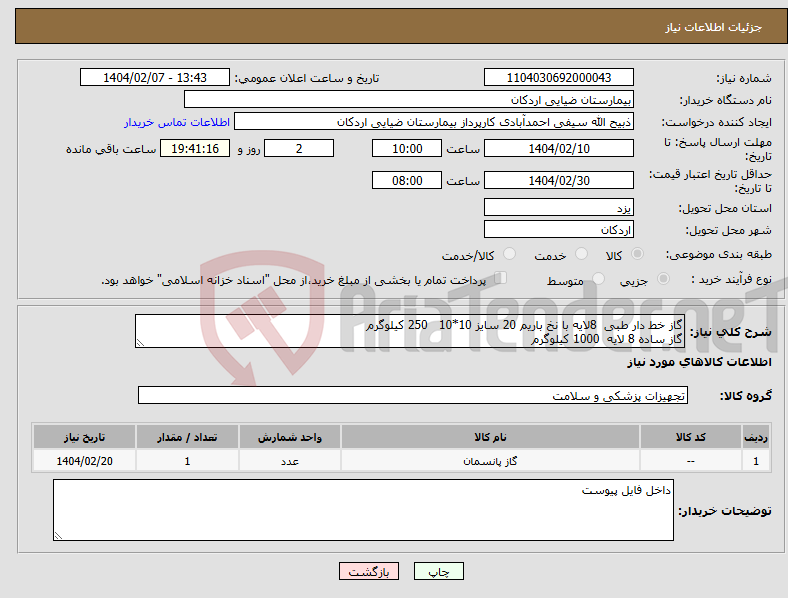The height and width of the screenshot is (598, 788).
Task: Click the delivery city field اردکان
Action: 559,230
